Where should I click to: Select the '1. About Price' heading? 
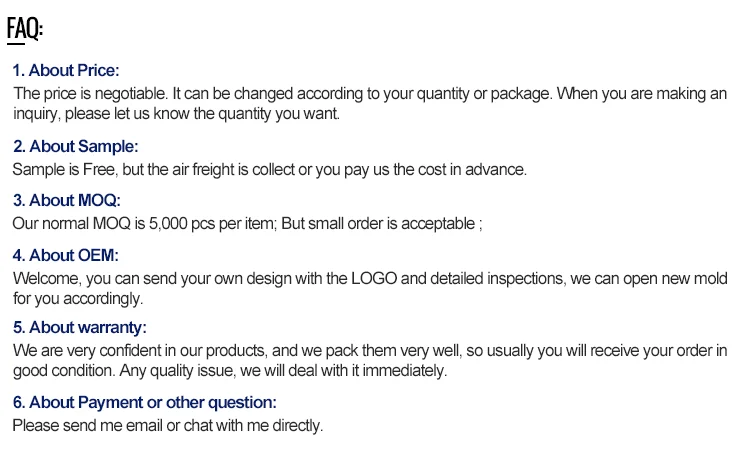coord(66,70)
